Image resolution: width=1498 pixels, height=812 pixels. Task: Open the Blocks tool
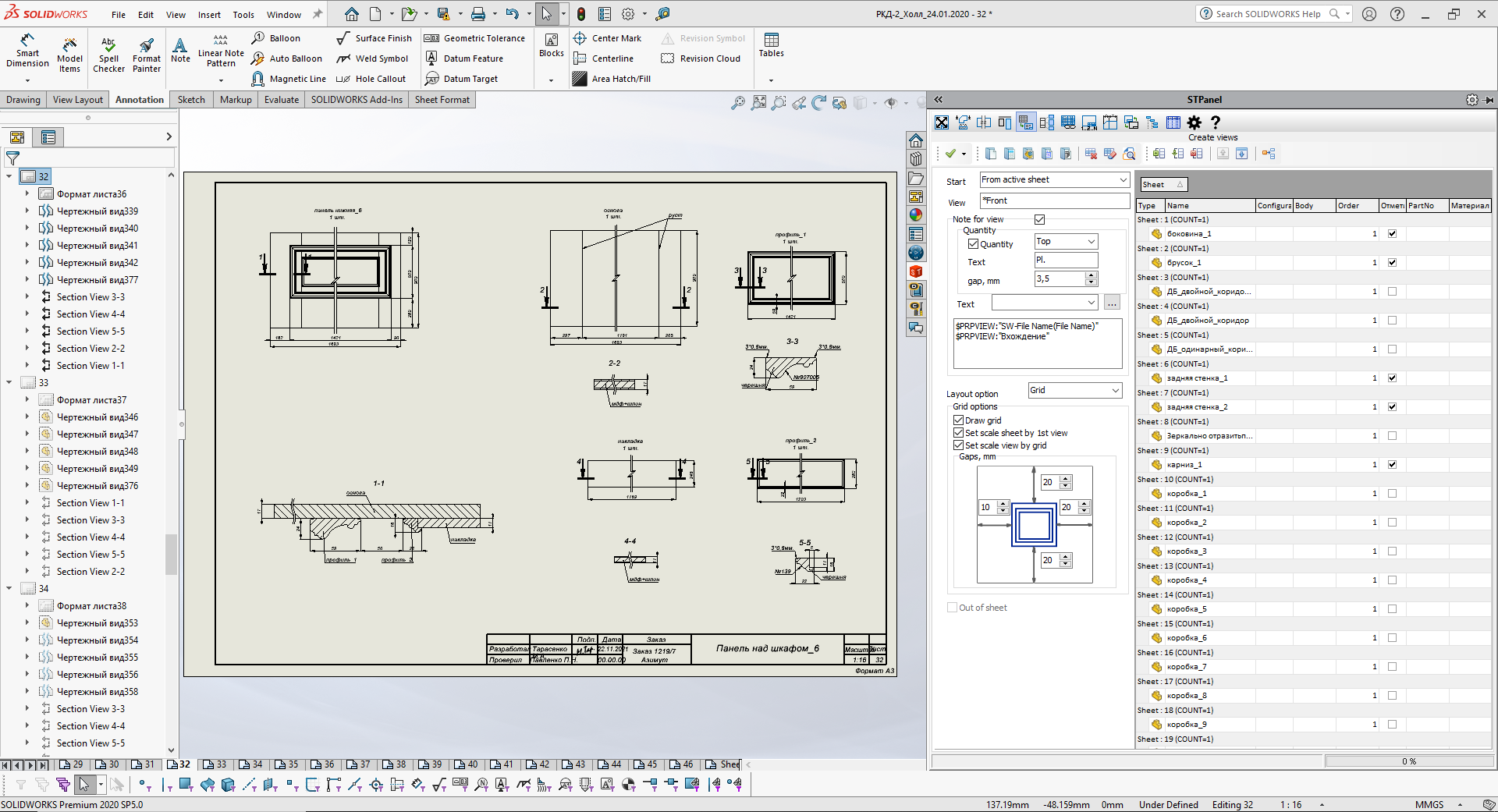pyautogui.click(x=552, y=45)
